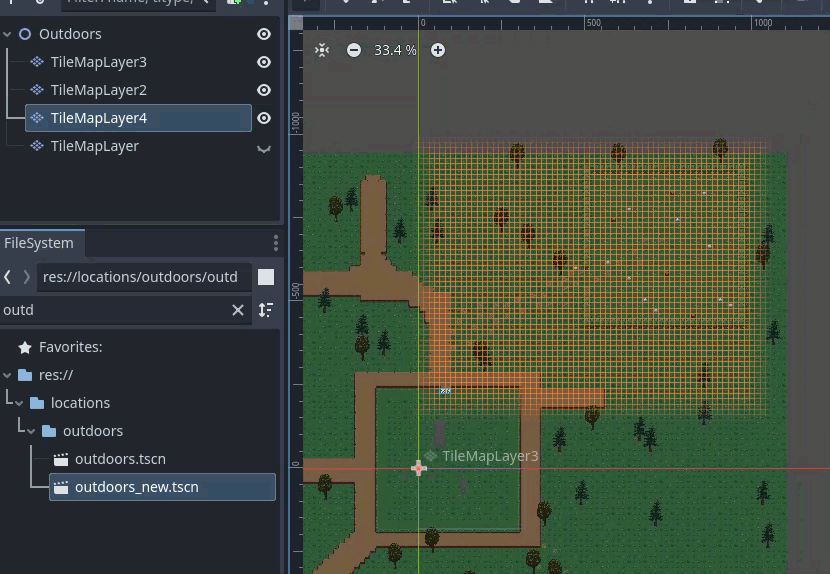Show the hidden TileMapLayer node
This screenshot has width=830, height=574.
(264, 147)
